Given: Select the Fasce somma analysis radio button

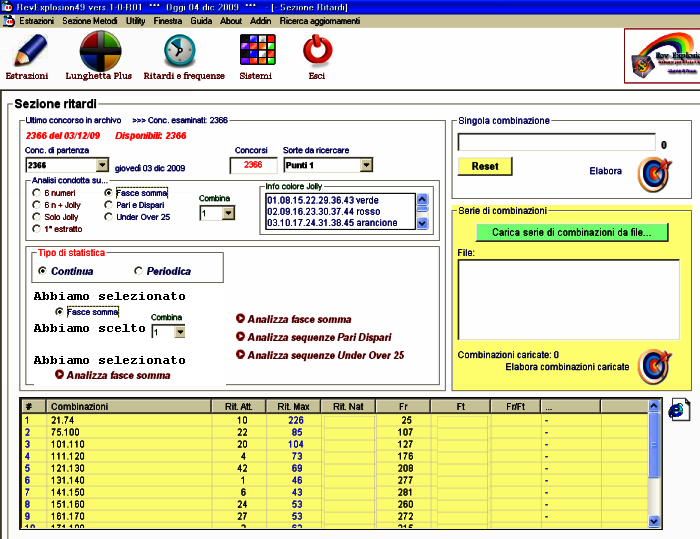Looking at the screenshot, I should (x=108, y=192).
